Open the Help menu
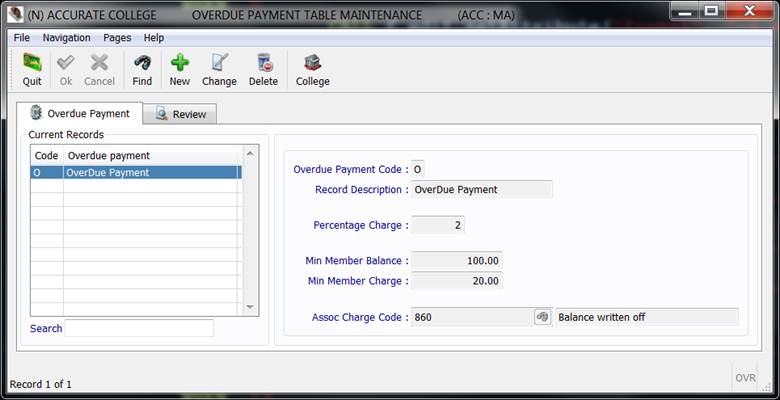 pos(154,37)
